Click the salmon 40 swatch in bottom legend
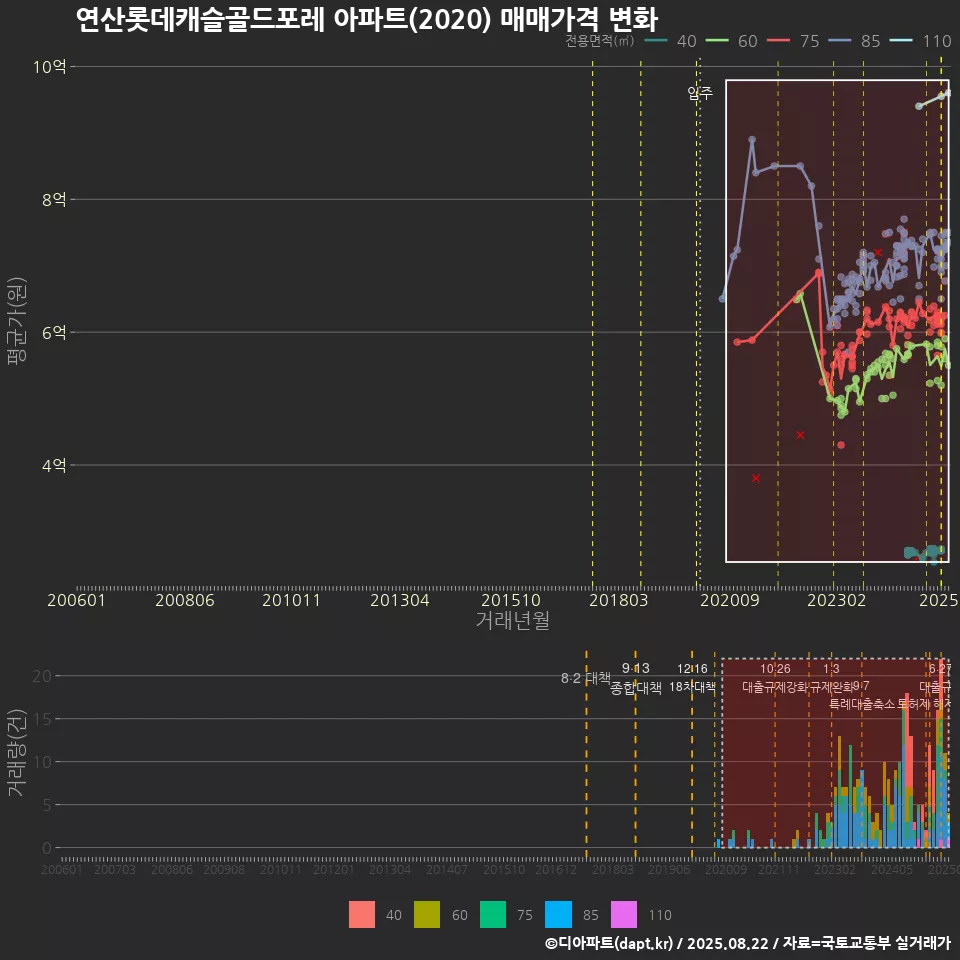 362,915
